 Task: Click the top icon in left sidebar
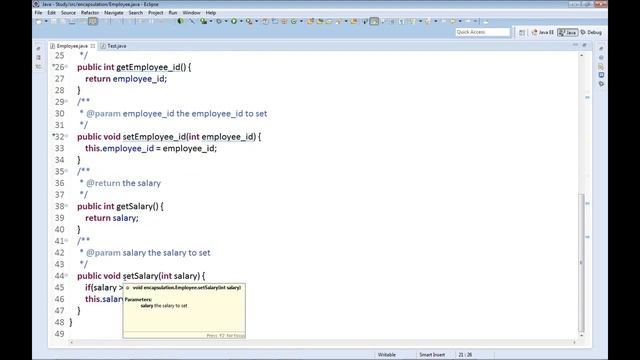38,49
